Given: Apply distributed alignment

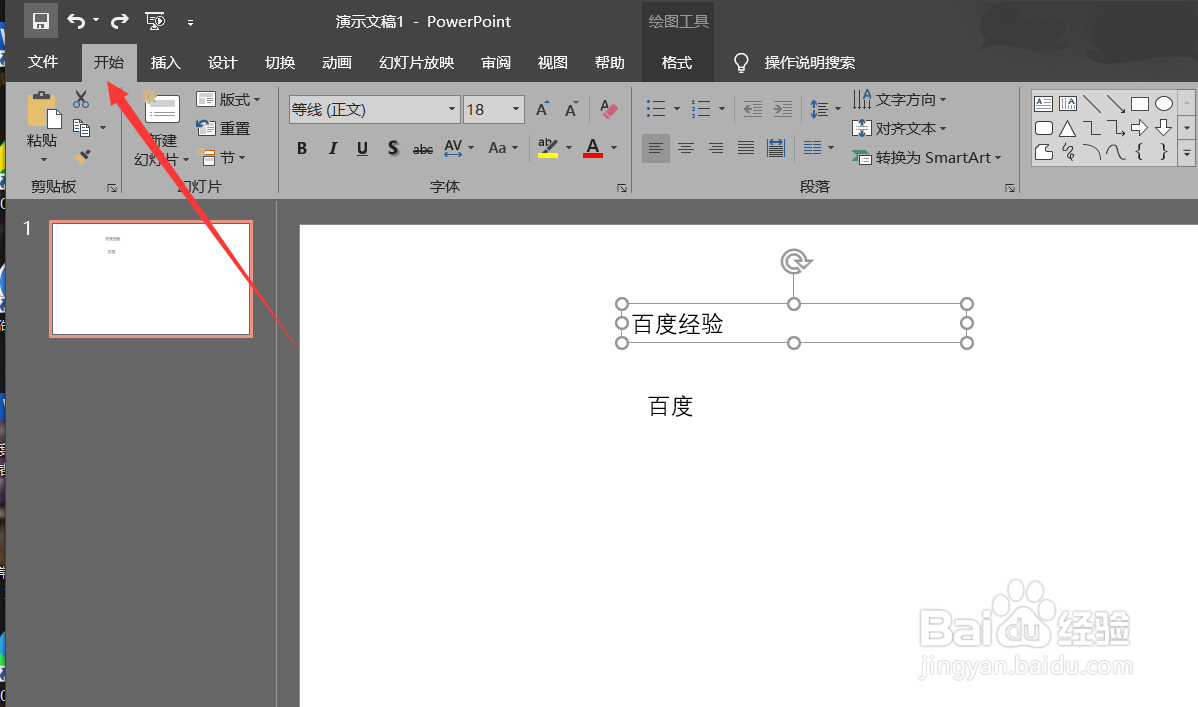Looking at the screenshot, I should click(775, 148).
